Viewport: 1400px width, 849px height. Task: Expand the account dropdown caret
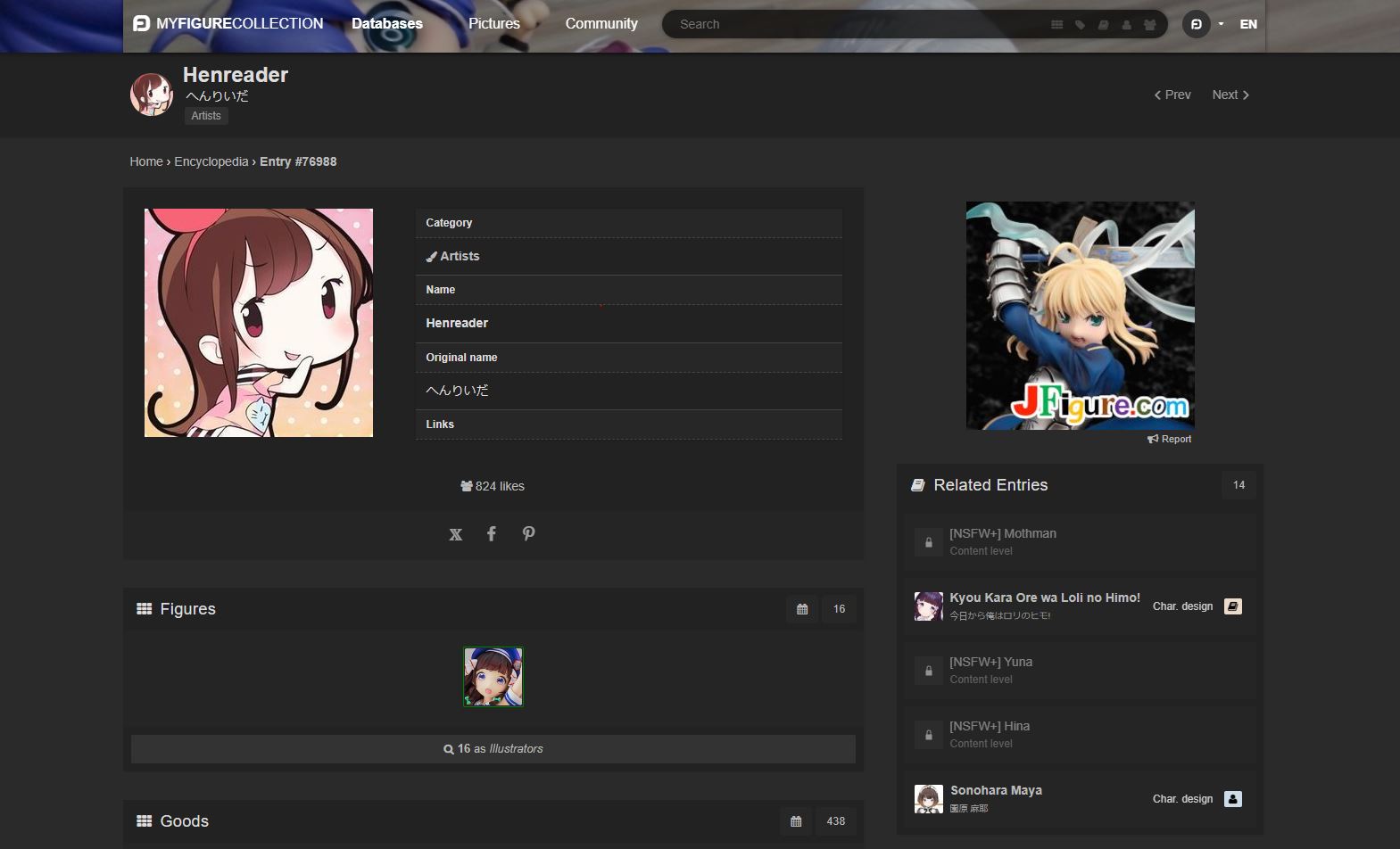pyautogui.click(x=1221, y=24)
